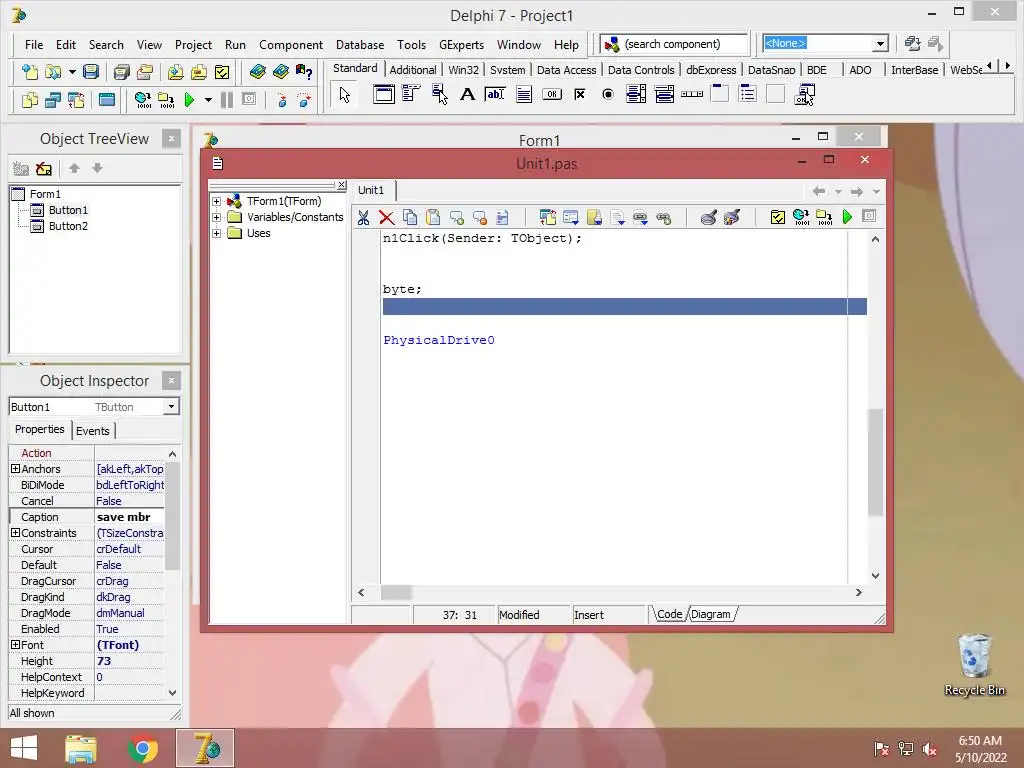Click the Pause button in main toolbar
Screen dimensions: 1024x768
pos(227,100)
